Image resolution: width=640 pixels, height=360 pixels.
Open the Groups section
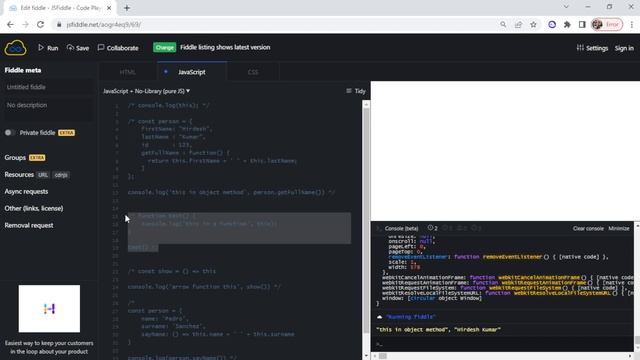tap(15, 158)
